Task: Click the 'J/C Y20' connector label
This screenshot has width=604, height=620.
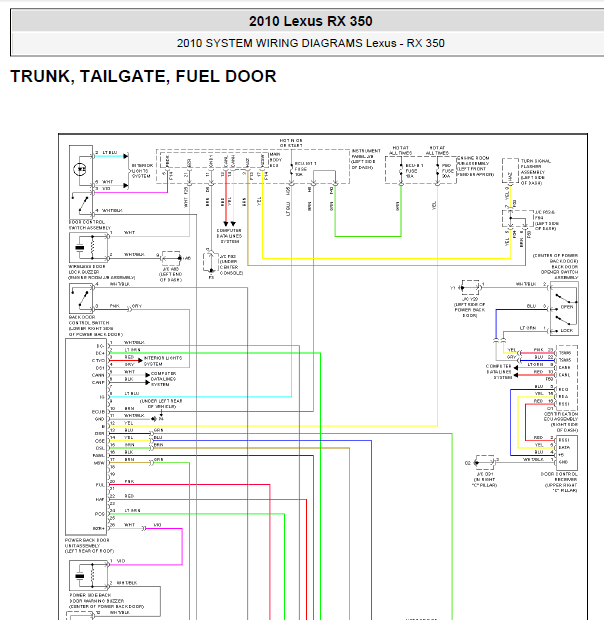Action: [x=470, y=299]
